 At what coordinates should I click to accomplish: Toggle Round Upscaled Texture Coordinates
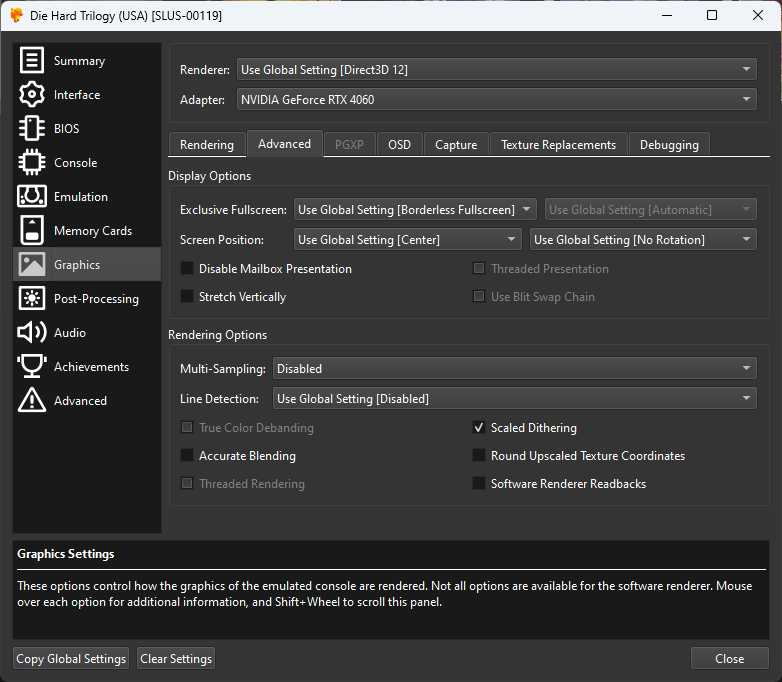[479, 455]
